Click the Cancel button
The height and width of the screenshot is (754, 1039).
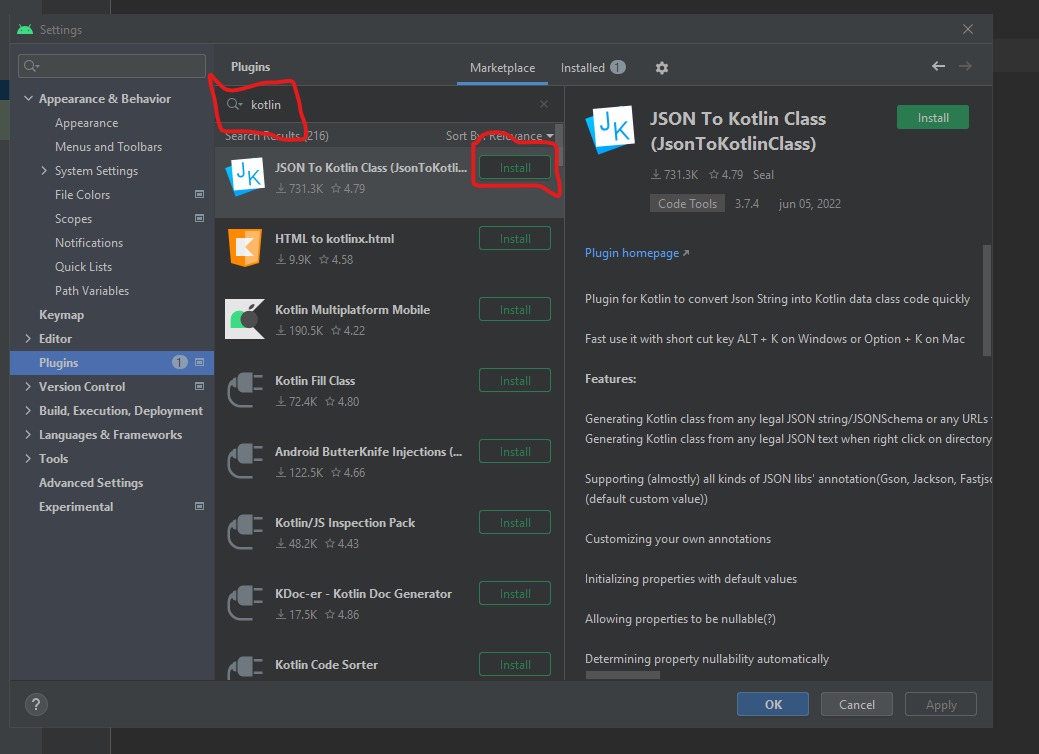[857, 704]
